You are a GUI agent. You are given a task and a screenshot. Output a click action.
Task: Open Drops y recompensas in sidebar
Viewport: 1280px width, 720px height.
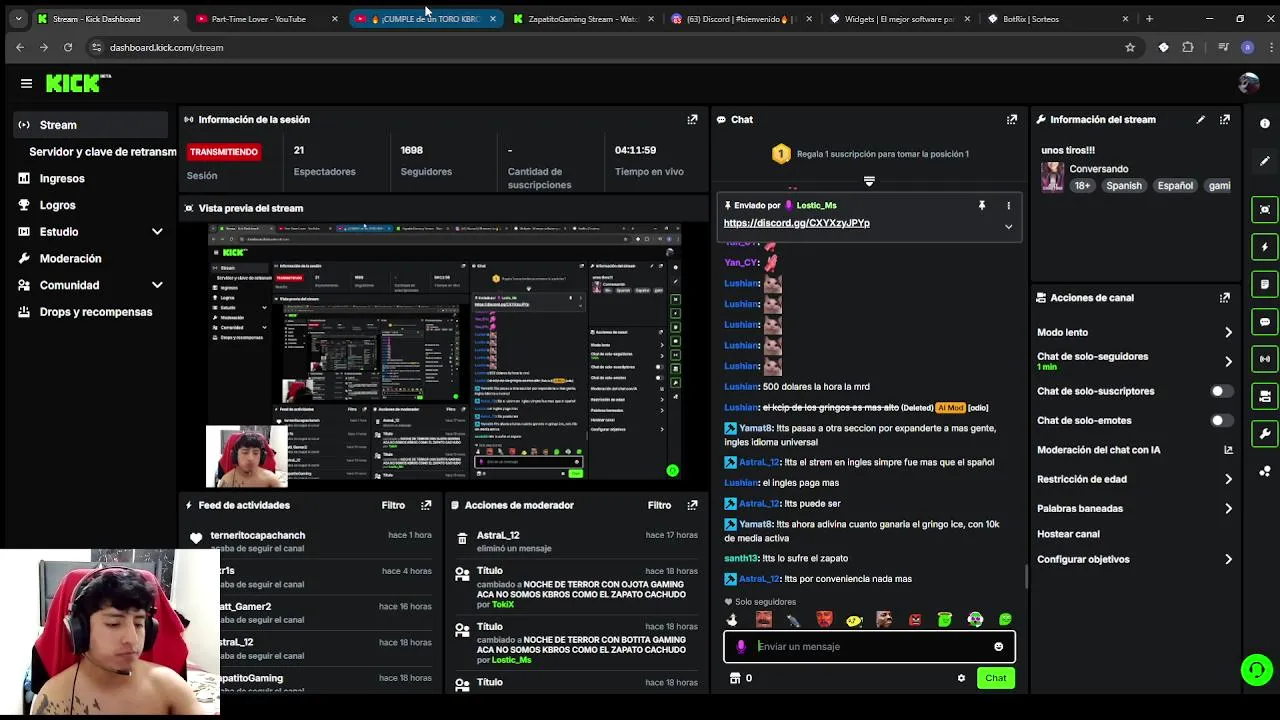96,312
